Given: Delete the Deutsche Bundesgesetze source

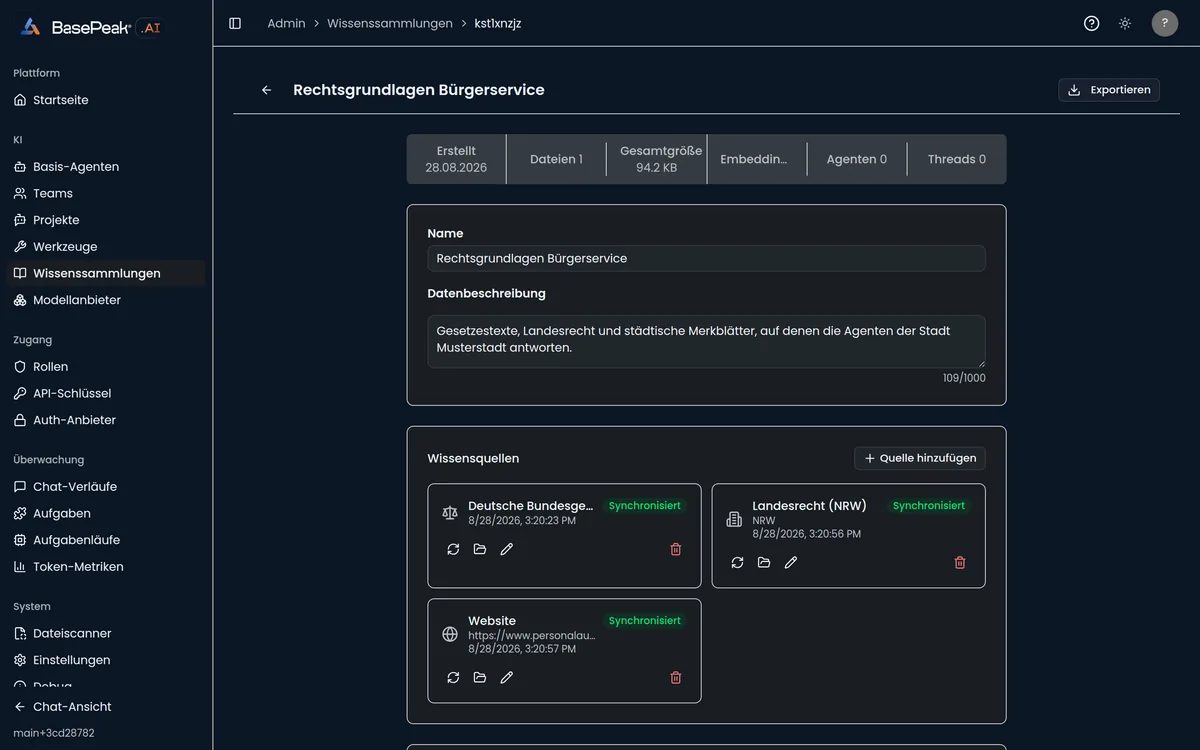Looking at the screenshot, I should (x=676, y=549).
